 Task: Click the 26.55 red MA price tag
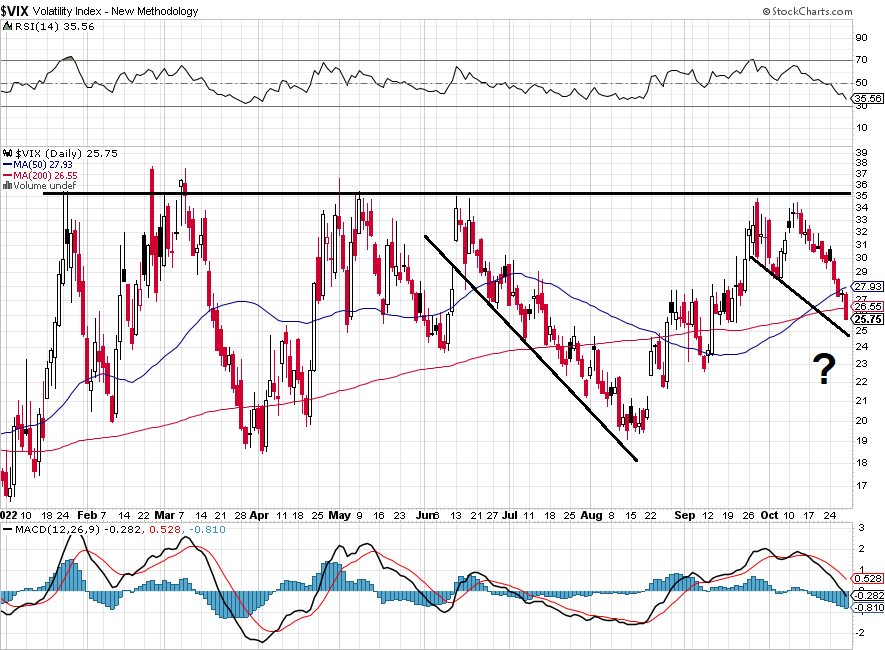(868, 306)
